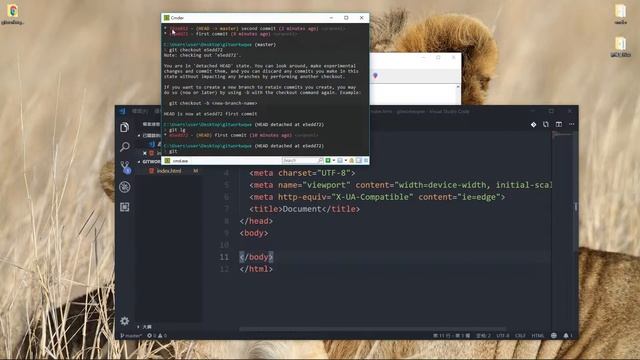Click the VS Code logo in title bar
The width and height of the screenshot is (640, 360).
(122, 111)
